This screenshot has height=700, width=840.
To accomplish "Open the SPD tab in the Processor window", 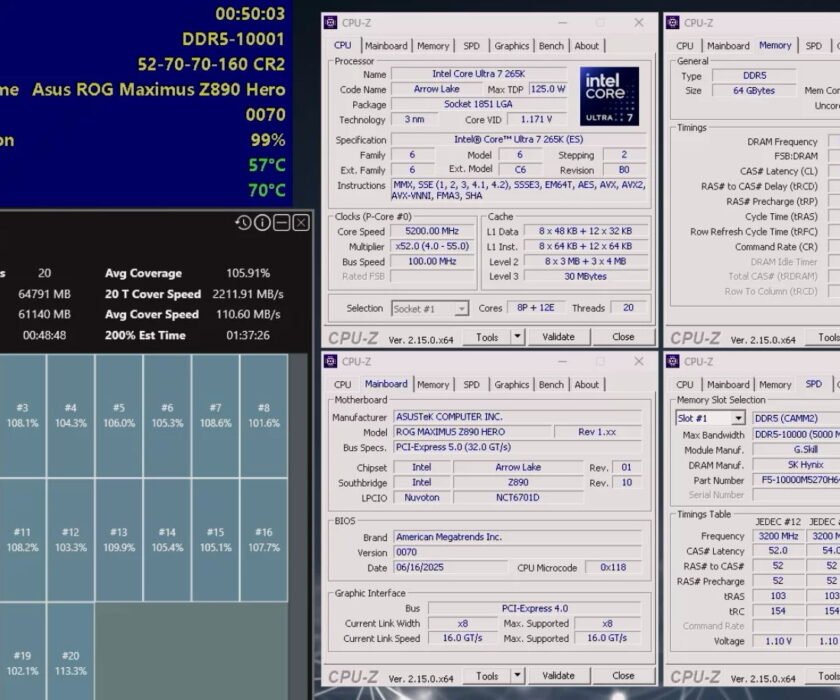I will tap(471, 46).
